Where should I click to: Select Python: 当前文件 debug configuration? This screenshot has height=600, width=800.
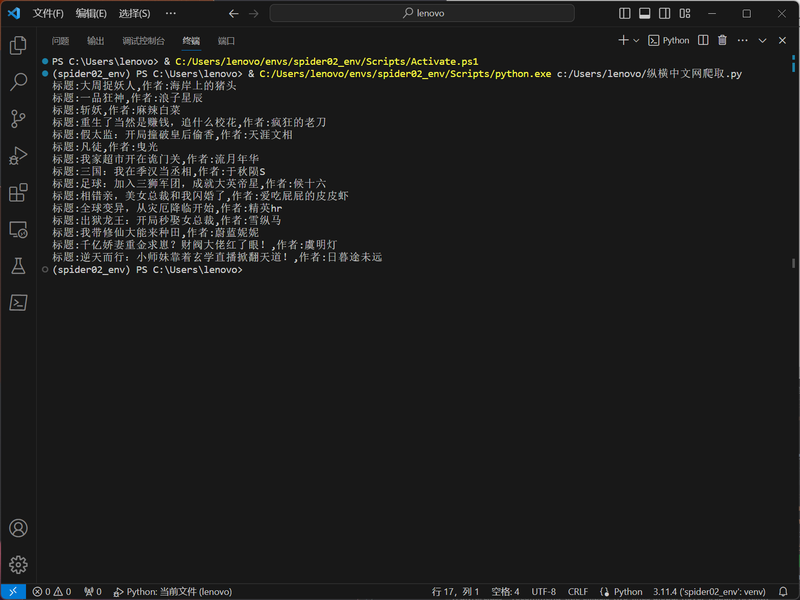pyautogui.click(x=173, y=592)
